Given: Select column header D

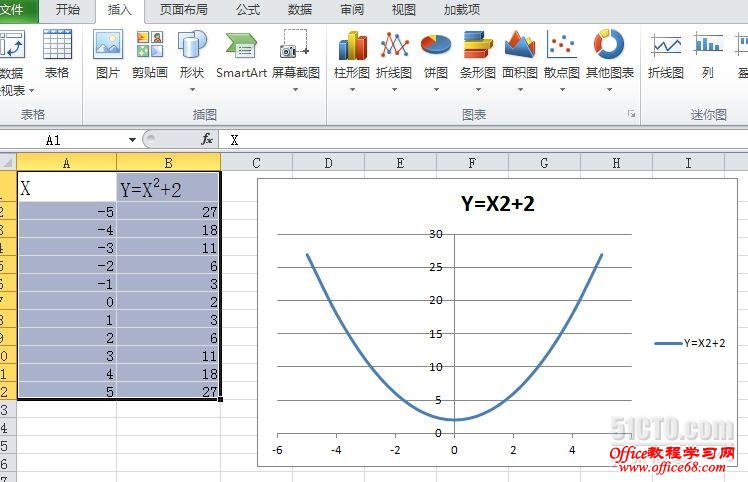Looking at the screenshot, I should (328, 163).
